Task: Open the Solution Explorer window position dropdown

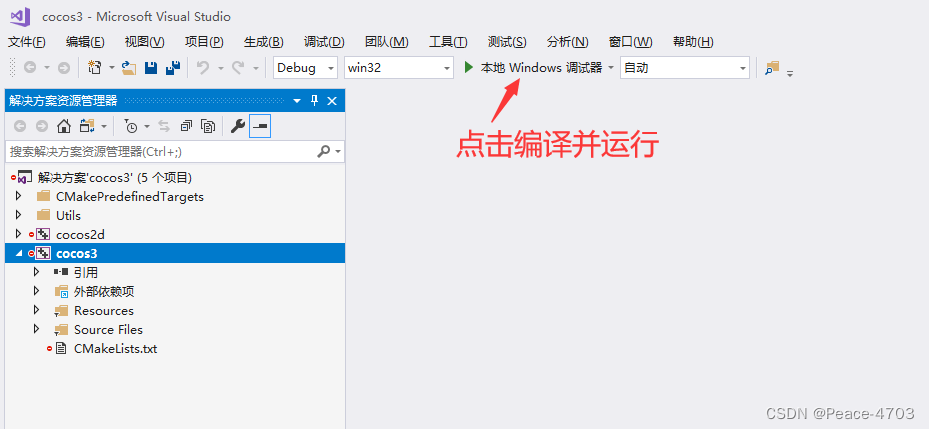Action: 297,101
